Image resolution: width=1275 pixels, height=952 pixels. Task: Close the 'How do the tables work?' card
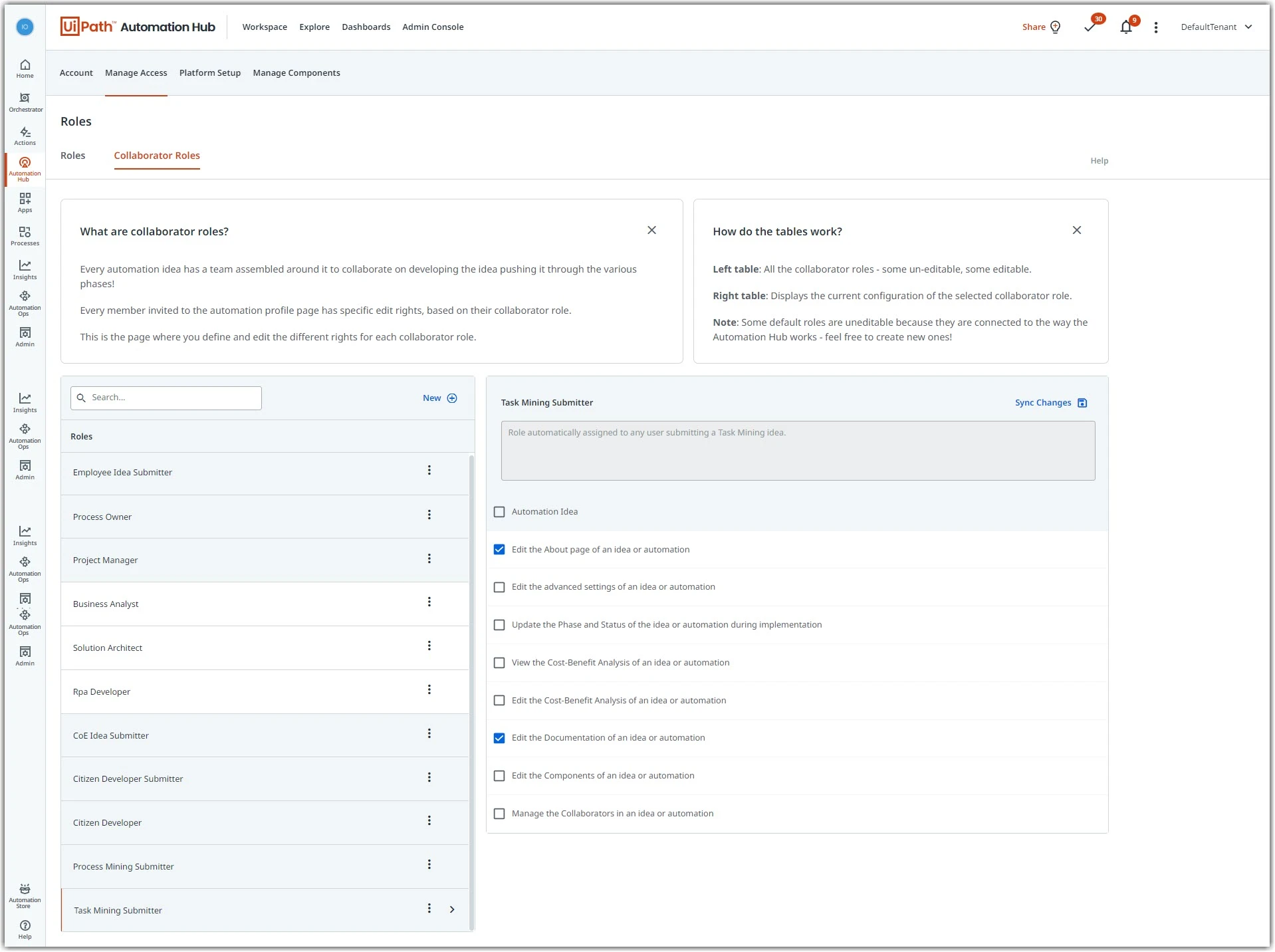(x=1077, y=230)
